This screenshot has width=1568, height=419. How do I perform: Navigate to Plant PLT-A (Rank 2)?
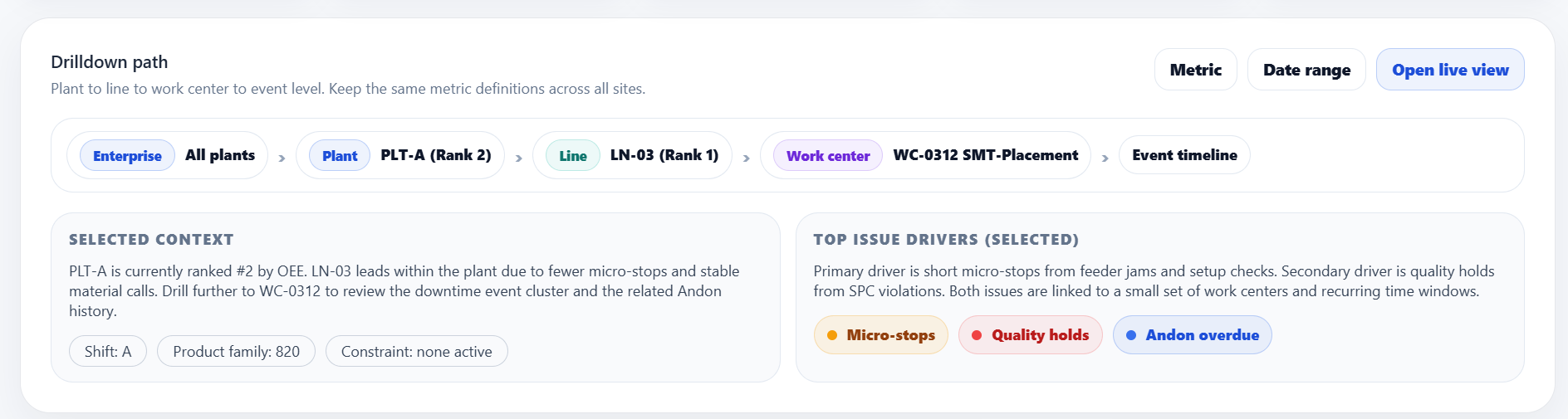(400, 155)
